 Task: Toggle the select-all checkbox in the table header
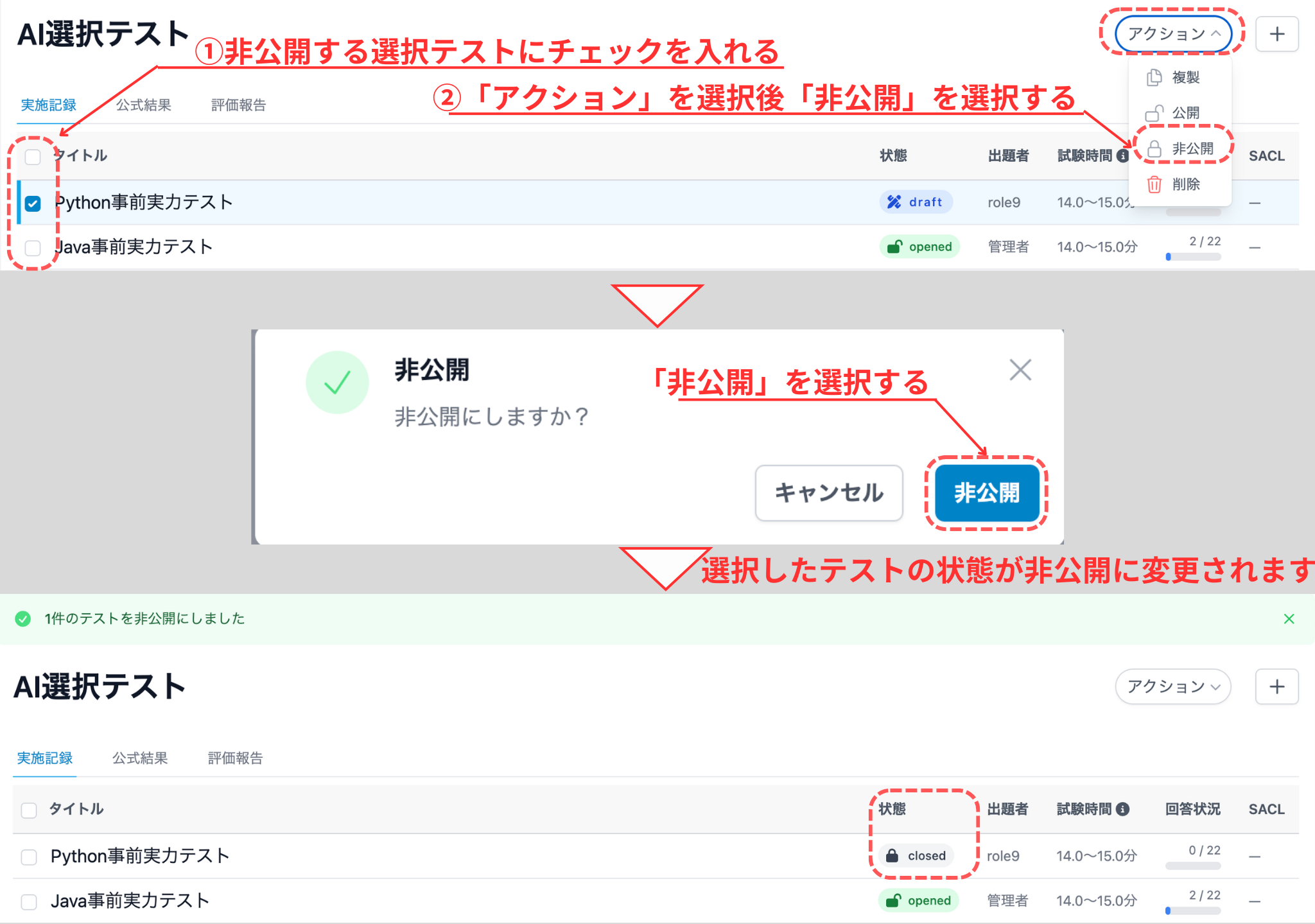tap(33, 156)
